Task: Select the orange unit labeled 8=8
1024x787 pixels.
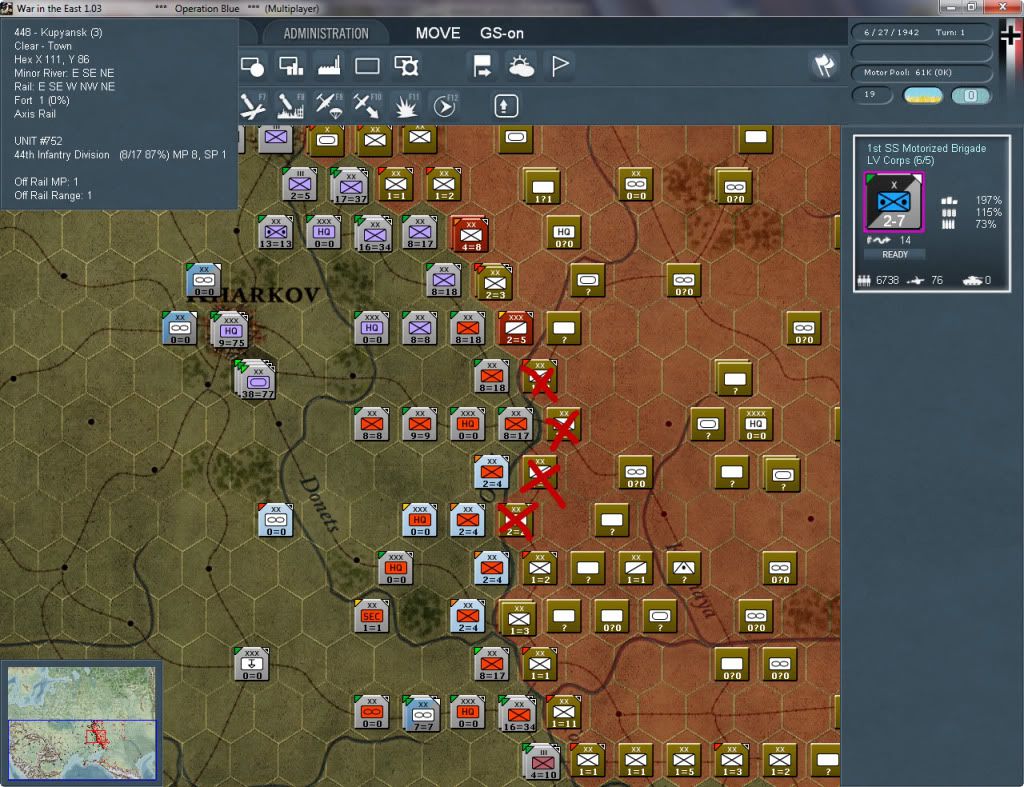Action: [372, 424]
